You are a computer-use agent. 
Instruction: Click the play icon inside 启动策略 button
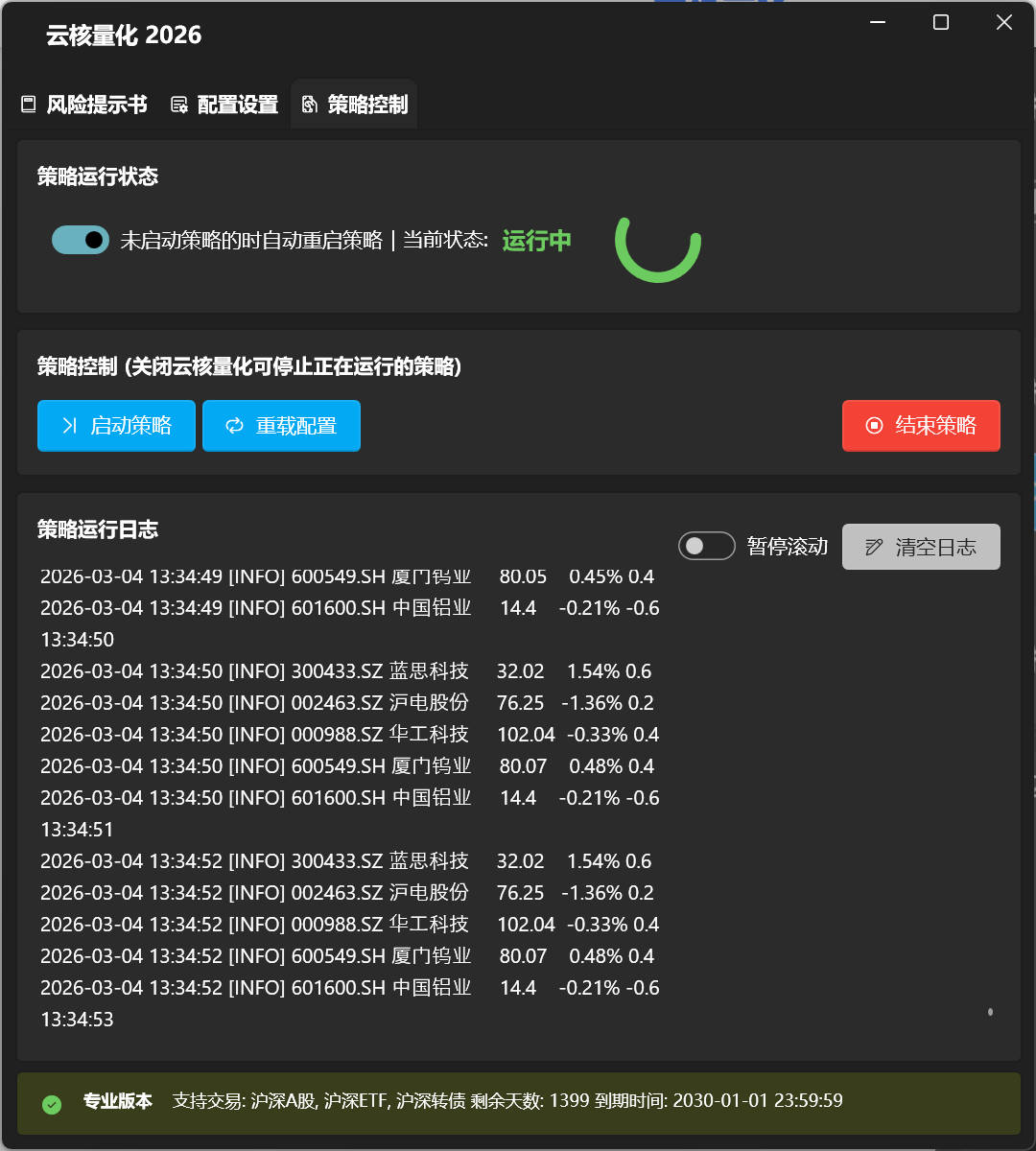point(71,426)
